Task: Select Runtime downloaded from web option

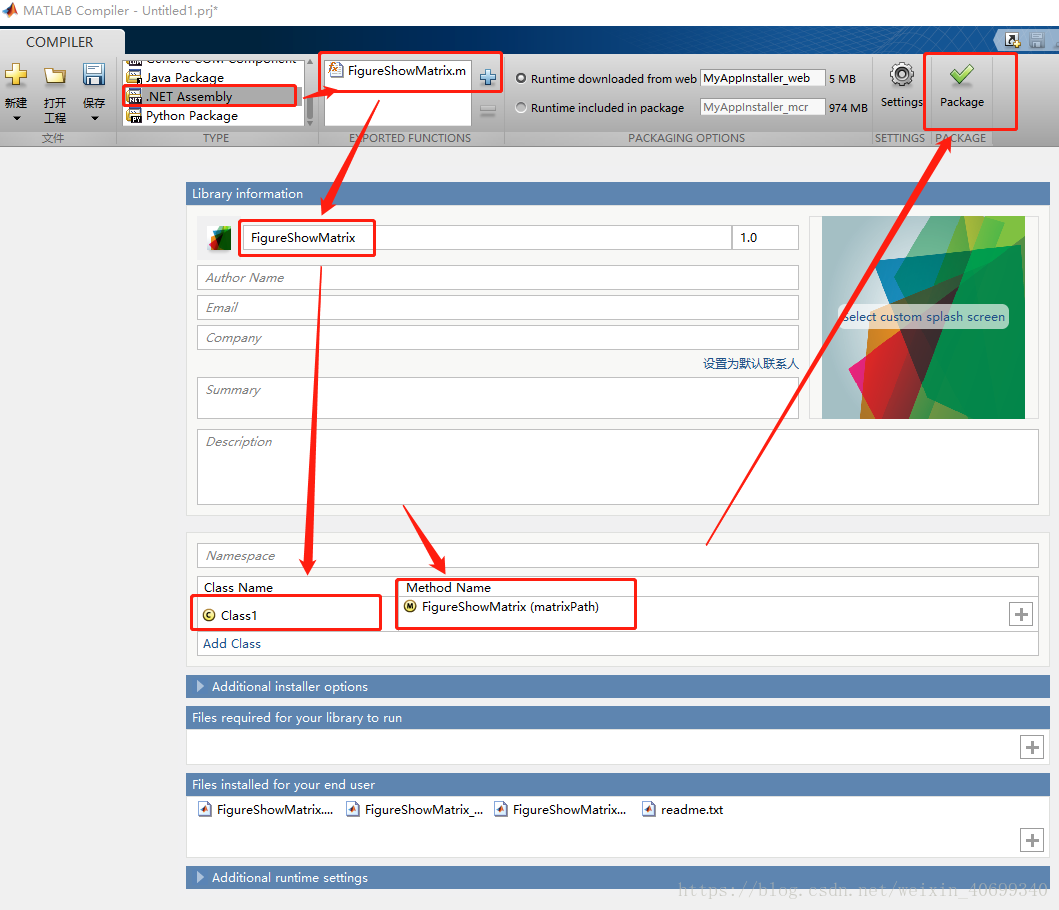Action: [521, 78]
